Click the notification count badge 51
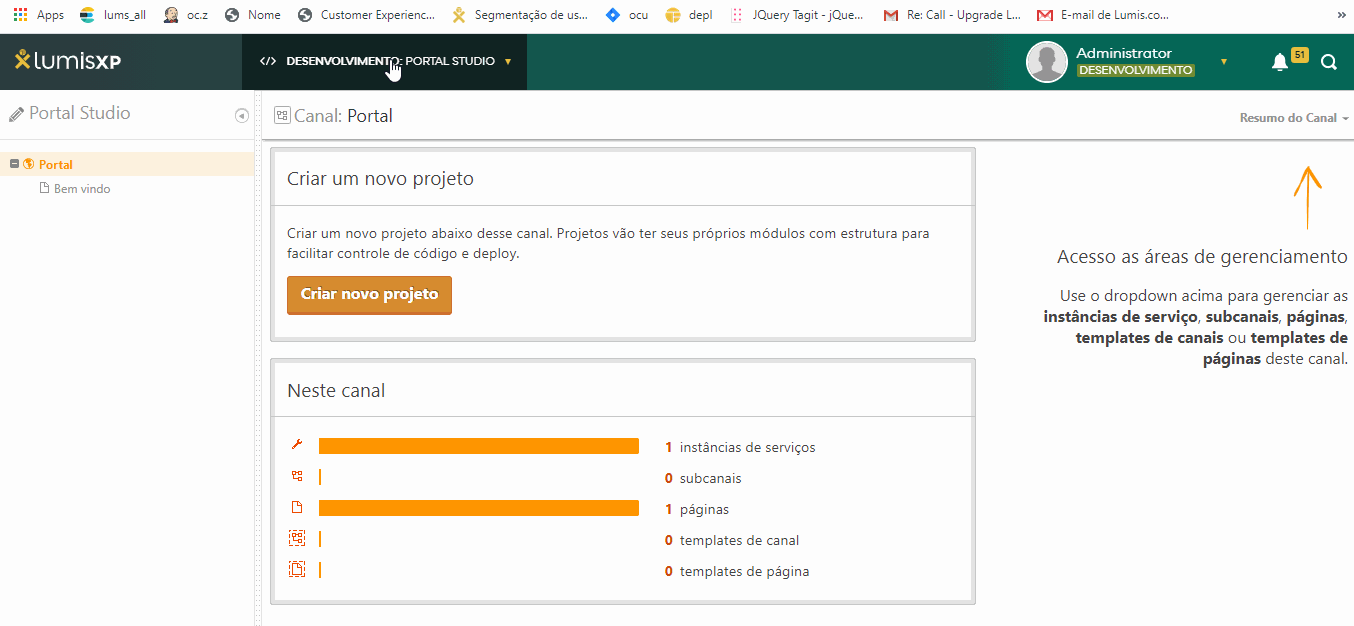The height and width of the screenshot is (626, 1354). tap(1300, 55)
